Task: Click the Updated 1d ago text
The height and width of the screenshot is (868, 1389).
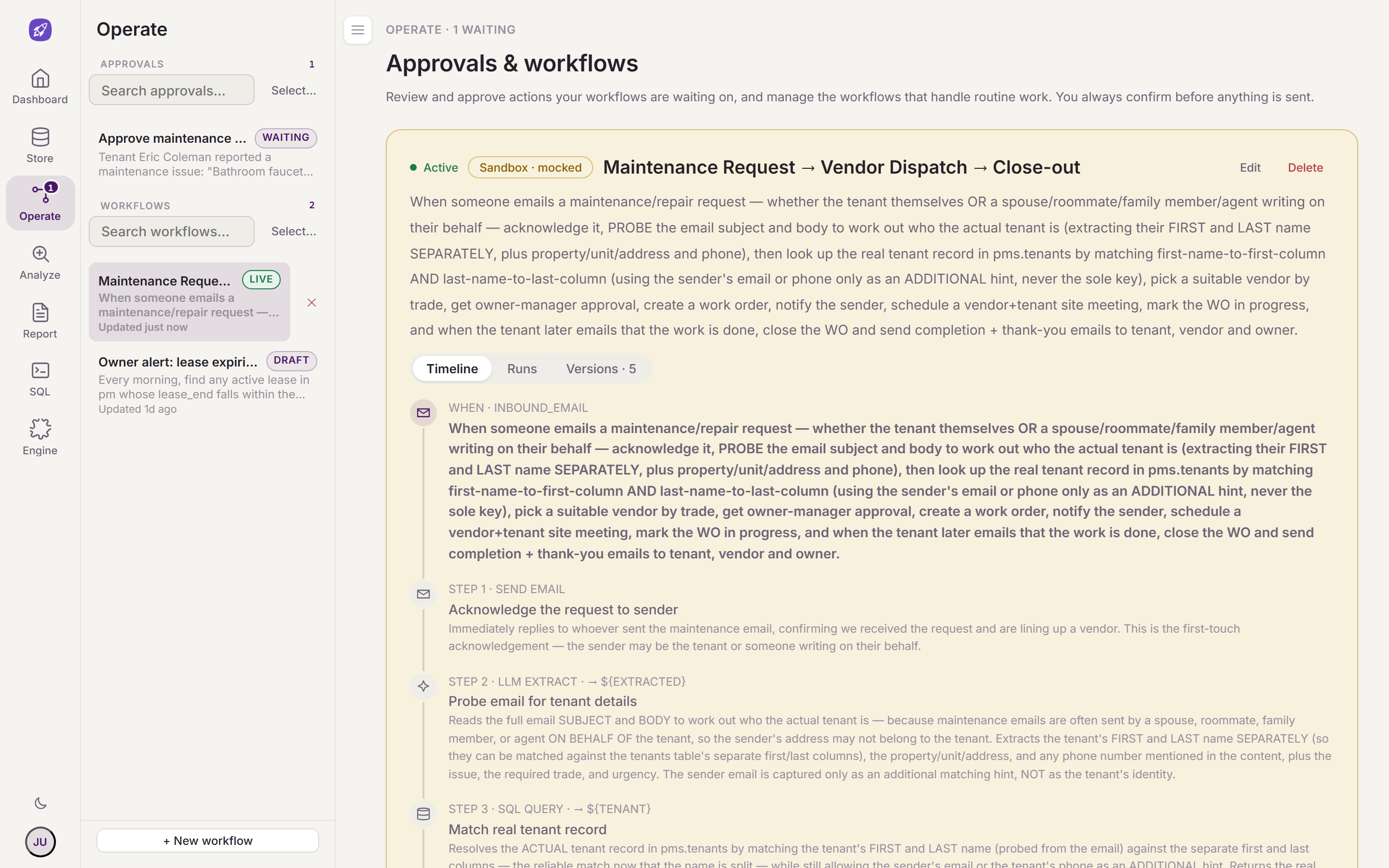Action: pos(137,409)
